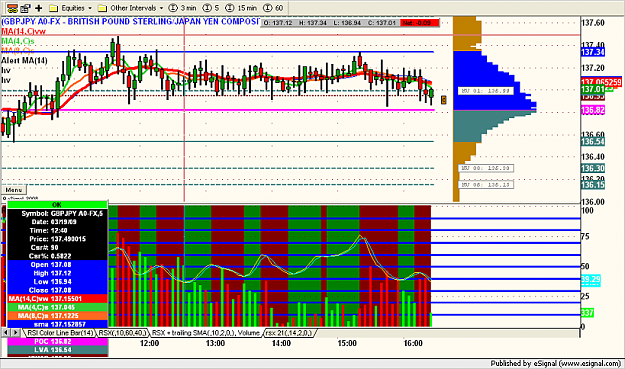Viewport: 625px width, 369px height.
Task: Click the O: 137.12 open value
Action: [x=278, y=23]
